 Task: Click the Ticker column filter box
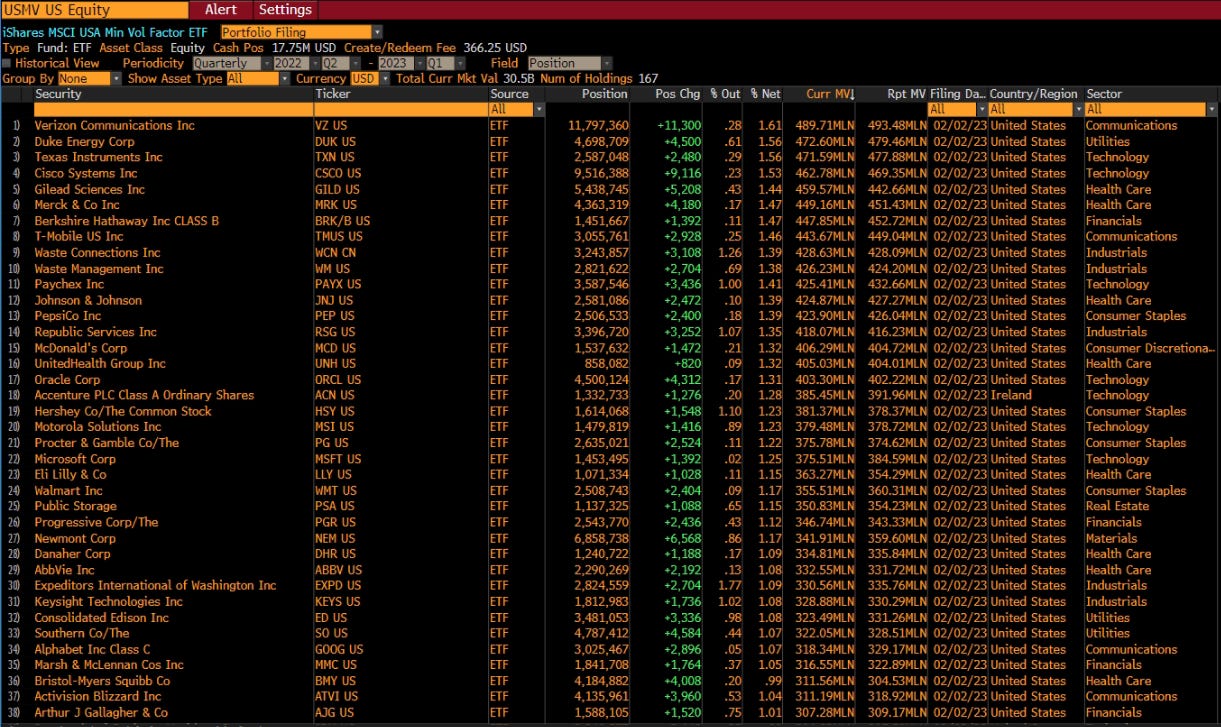pyautogui.click(x=400, y=108)
